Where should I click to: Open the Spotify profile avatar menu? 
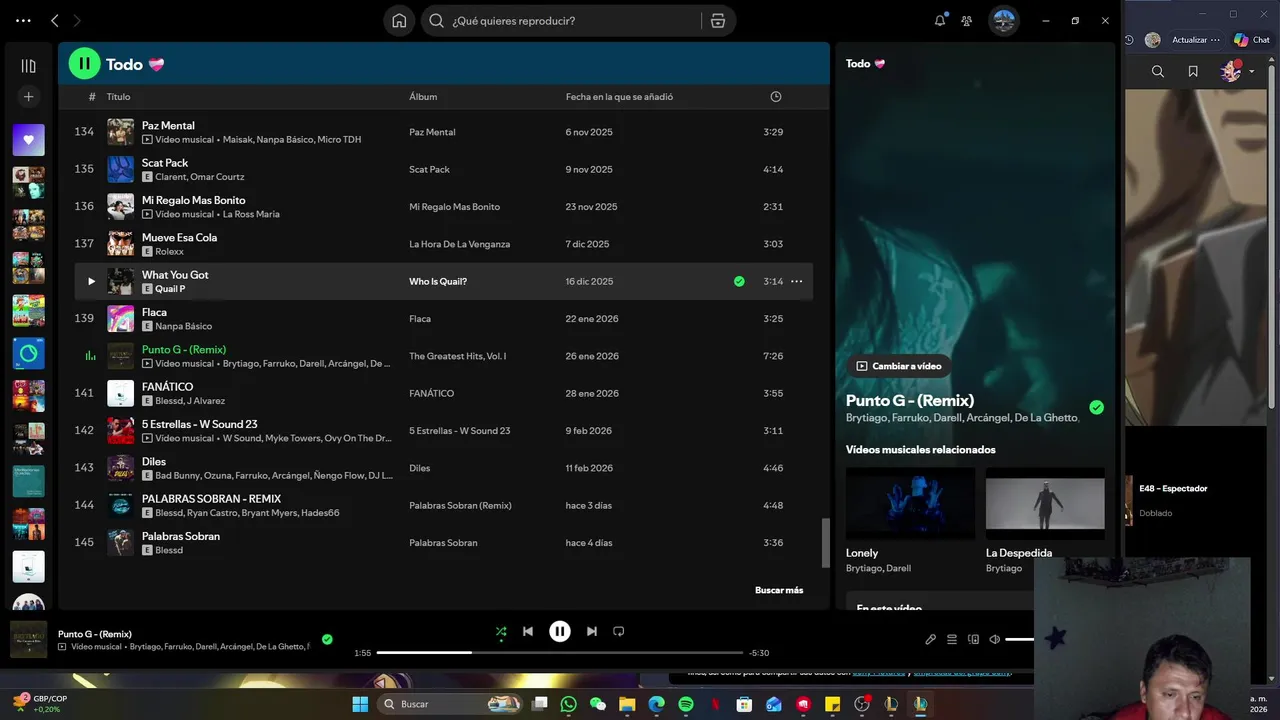(1004, 20)
